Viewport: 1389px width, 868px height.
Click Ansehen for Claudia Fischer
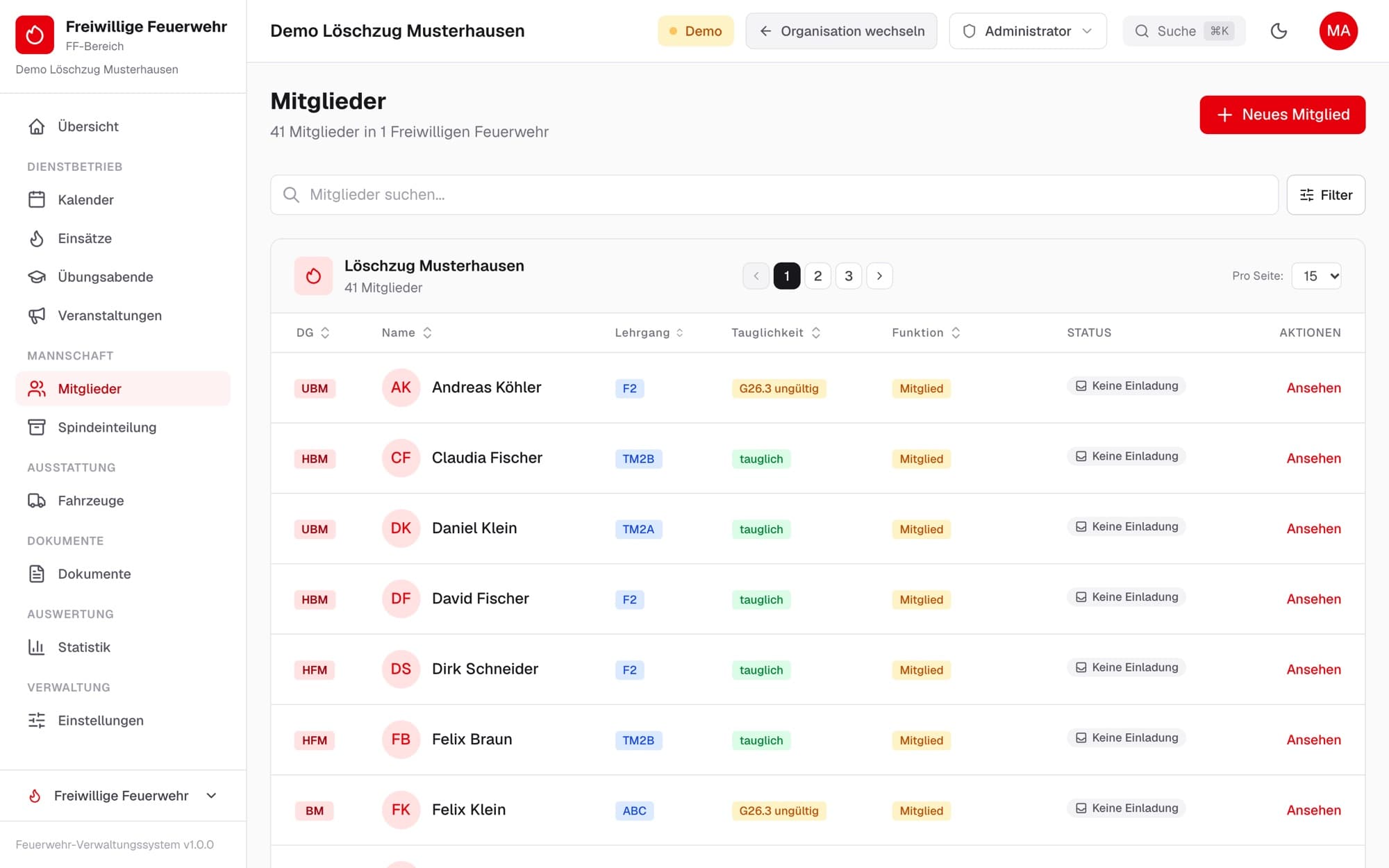[x=1313, y=458]
